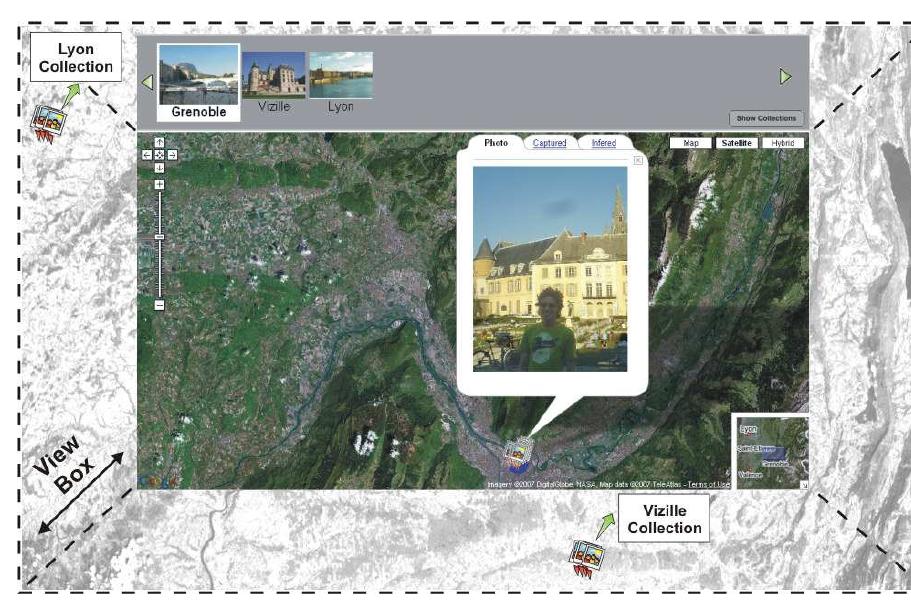Pan the map left with the arrow
Viewport: 911px width, 603px height.
147,155
